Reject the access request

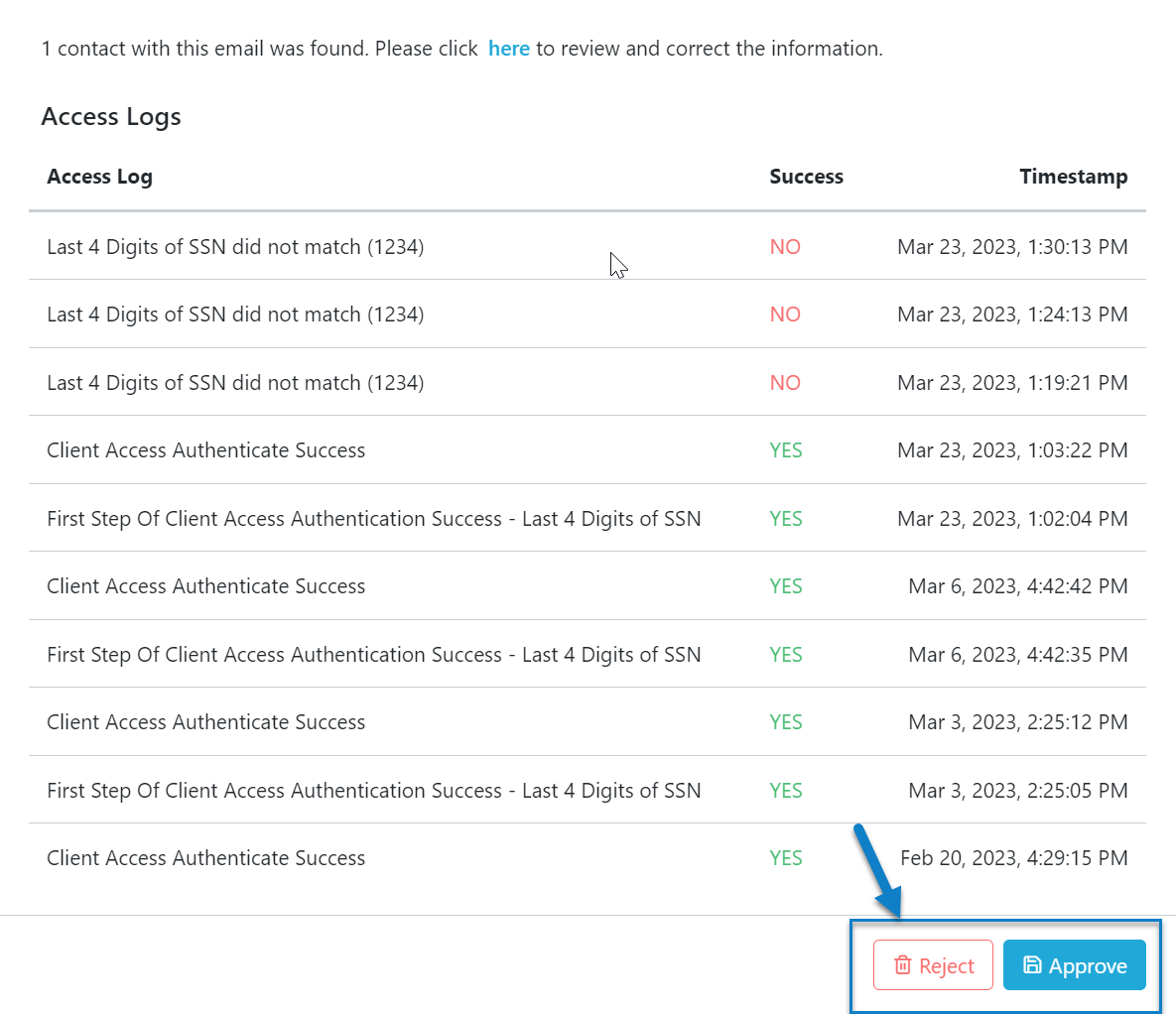[933, 964]
